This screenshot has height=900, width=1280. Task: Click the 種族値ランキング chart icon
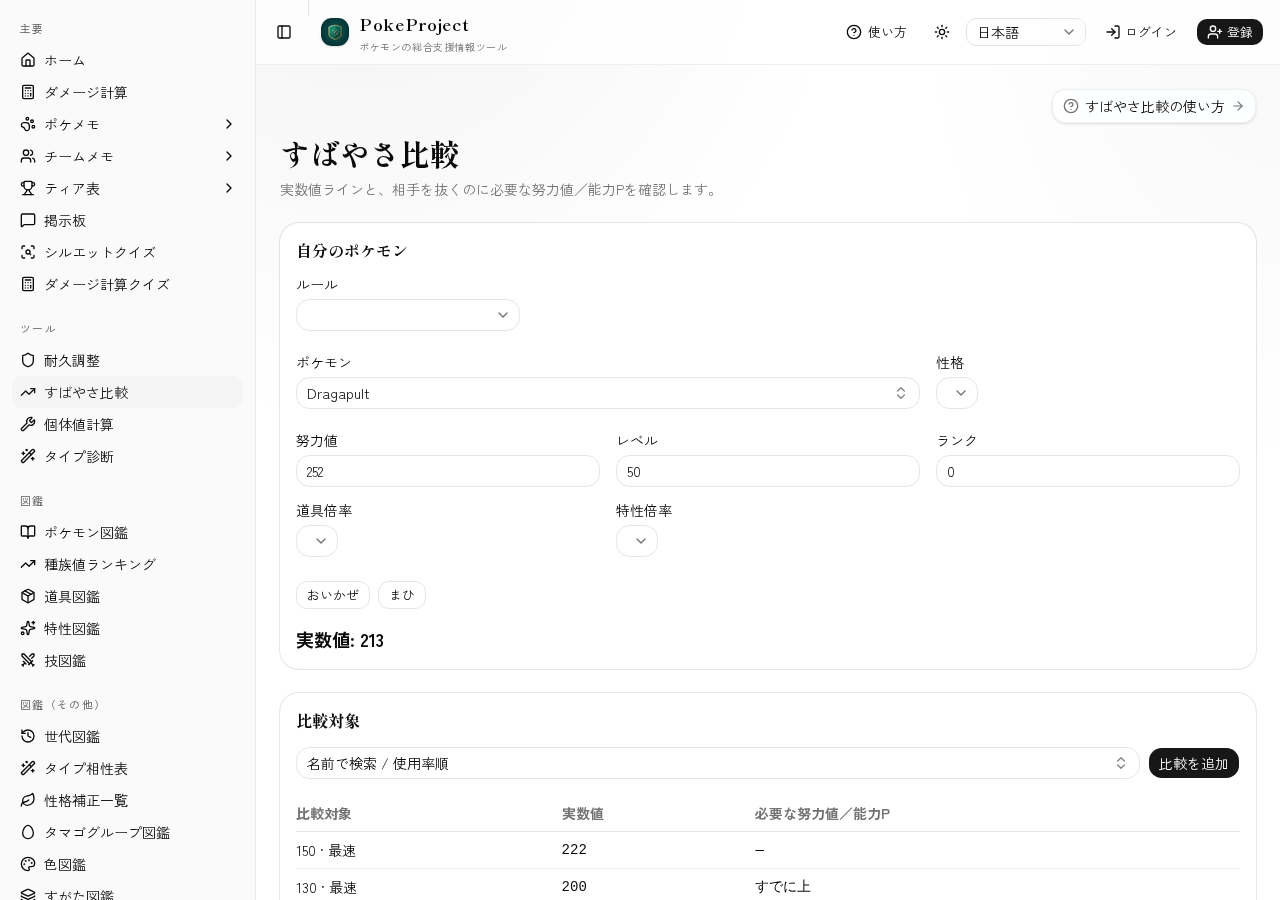pyautogui.click(x=28, y=564)
